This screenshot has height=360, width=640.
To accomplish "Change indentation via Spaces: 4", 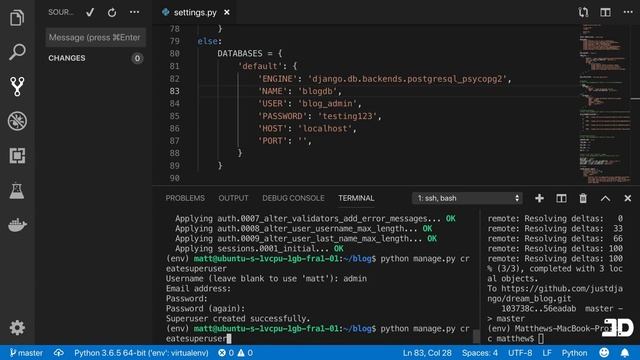I will tap(480, 353).
